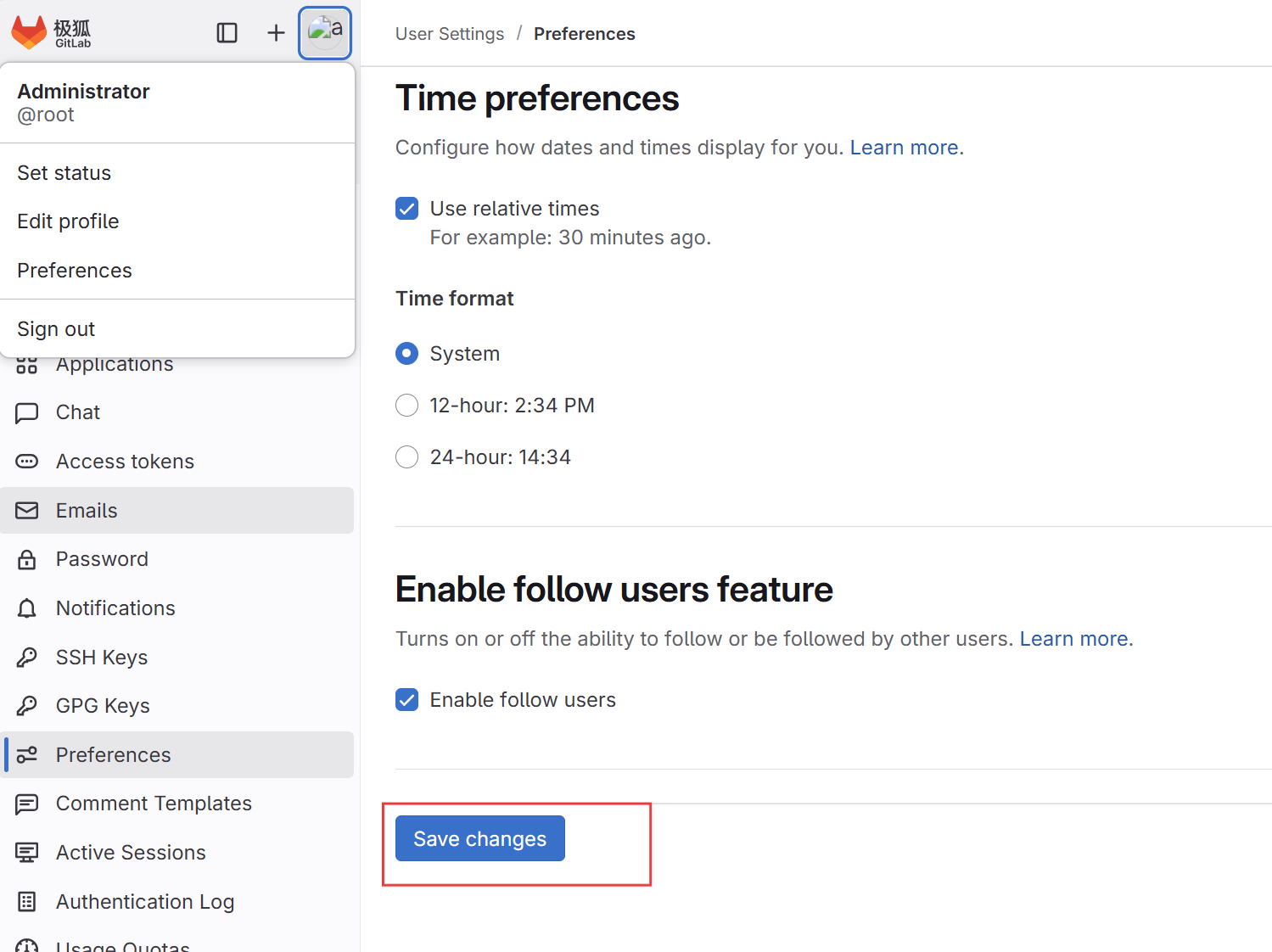Click User Settings breadcrumb link
1272x952 pixels.
450,34
